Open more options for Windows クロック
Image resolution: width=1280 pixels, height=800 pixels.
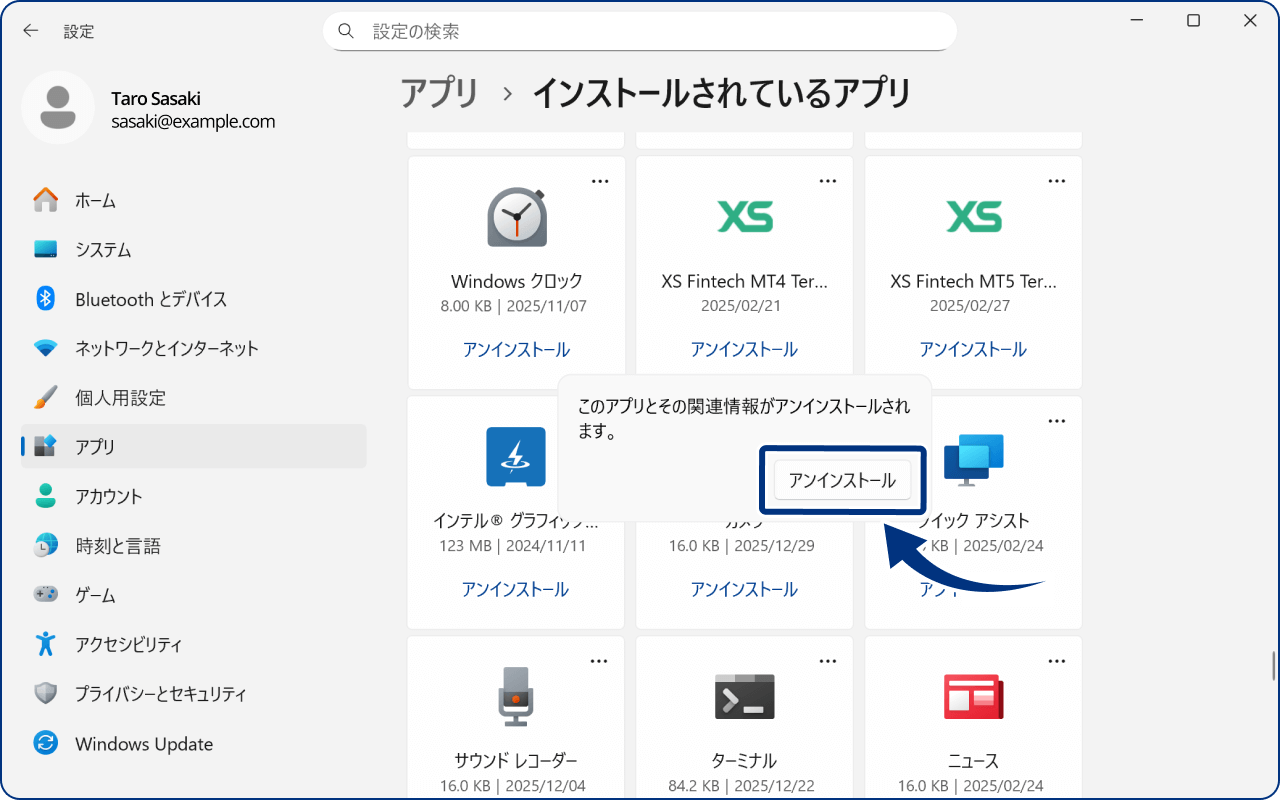[x=600, y=181]
